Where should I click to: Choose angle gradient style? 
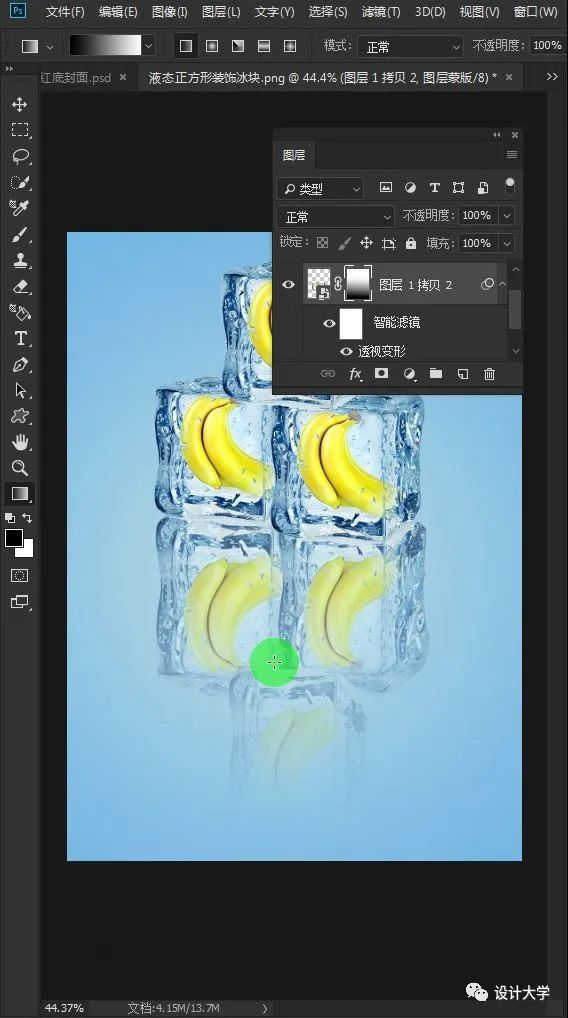[x=238, y=46]
